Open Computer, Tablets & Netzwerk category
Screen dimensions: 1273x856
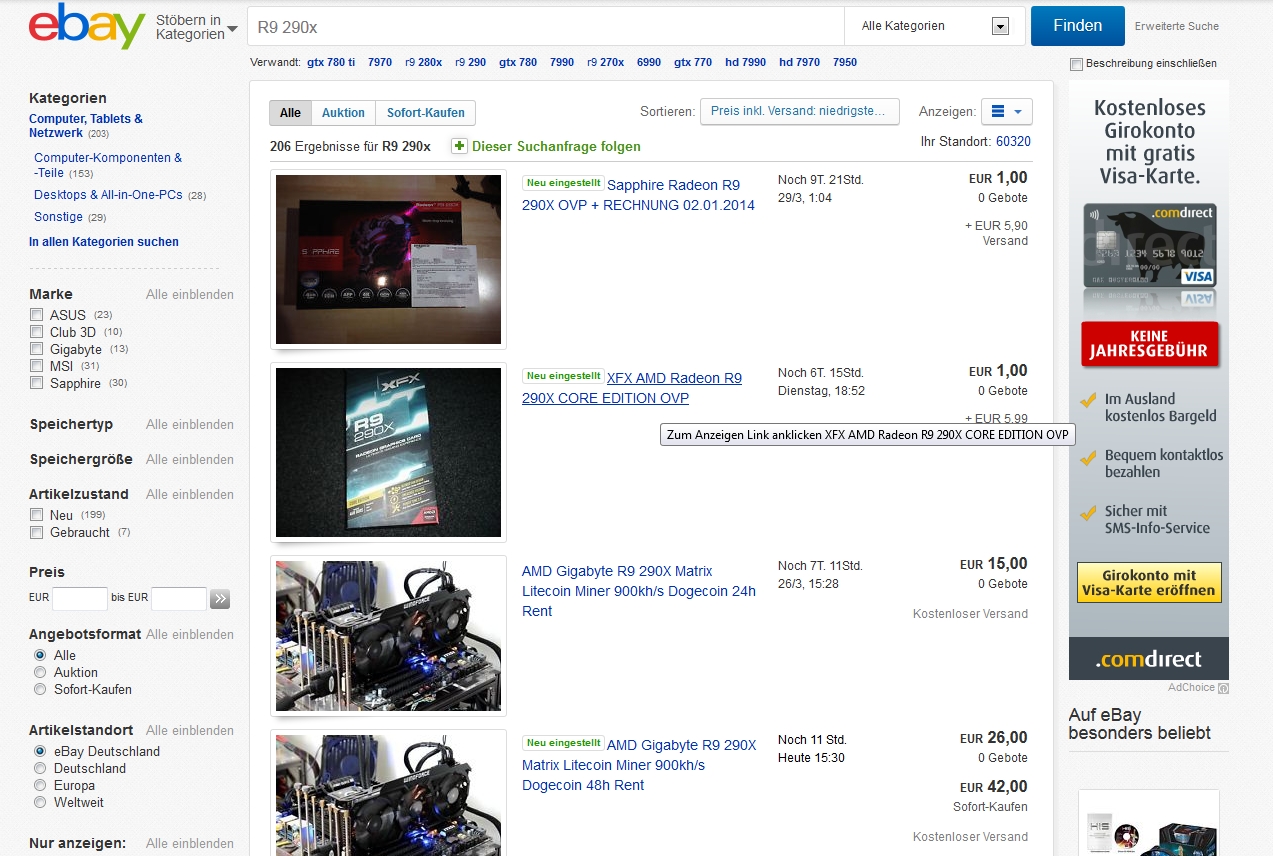tap(86, 125)
